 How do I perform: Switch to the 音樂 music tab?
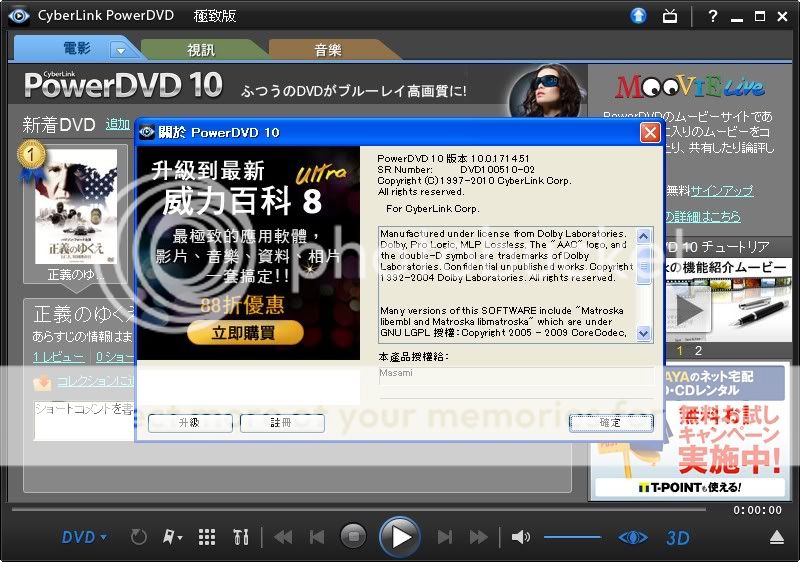click(328, 50)
